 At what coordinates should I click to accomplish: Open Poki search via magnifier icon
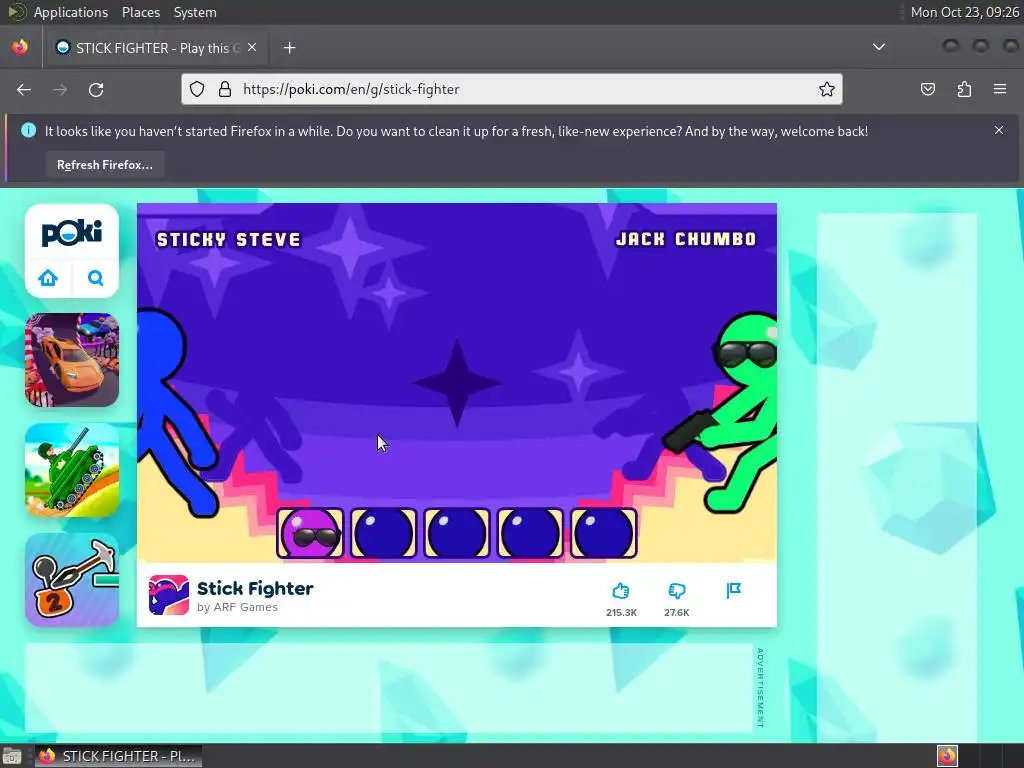tap(95, 278)
